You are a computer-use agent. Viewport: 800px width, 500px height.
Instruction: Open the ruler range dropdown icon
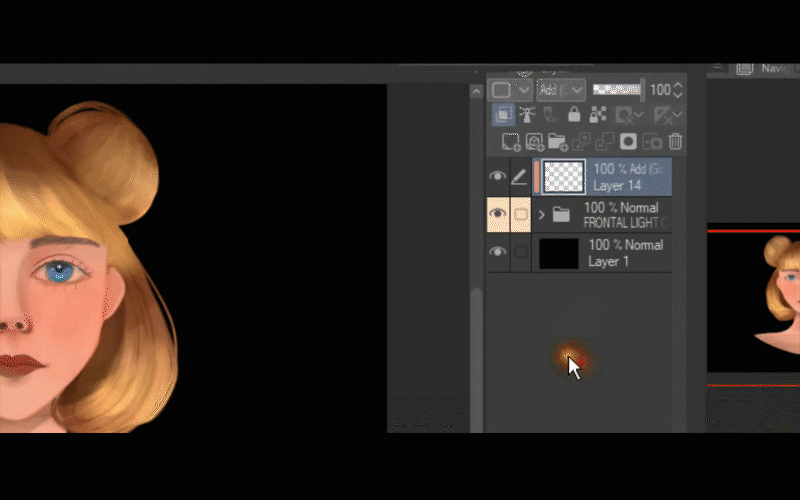click(x=667, y=115)
